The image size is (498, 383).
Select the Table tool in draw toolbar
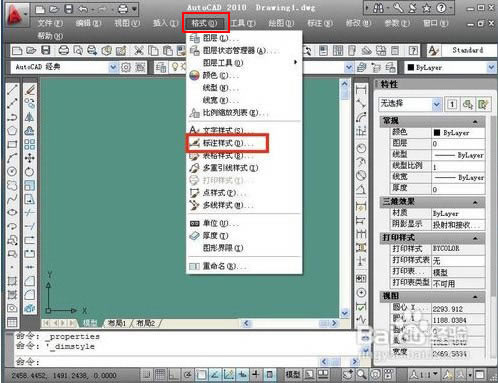[x=12, y=322]
